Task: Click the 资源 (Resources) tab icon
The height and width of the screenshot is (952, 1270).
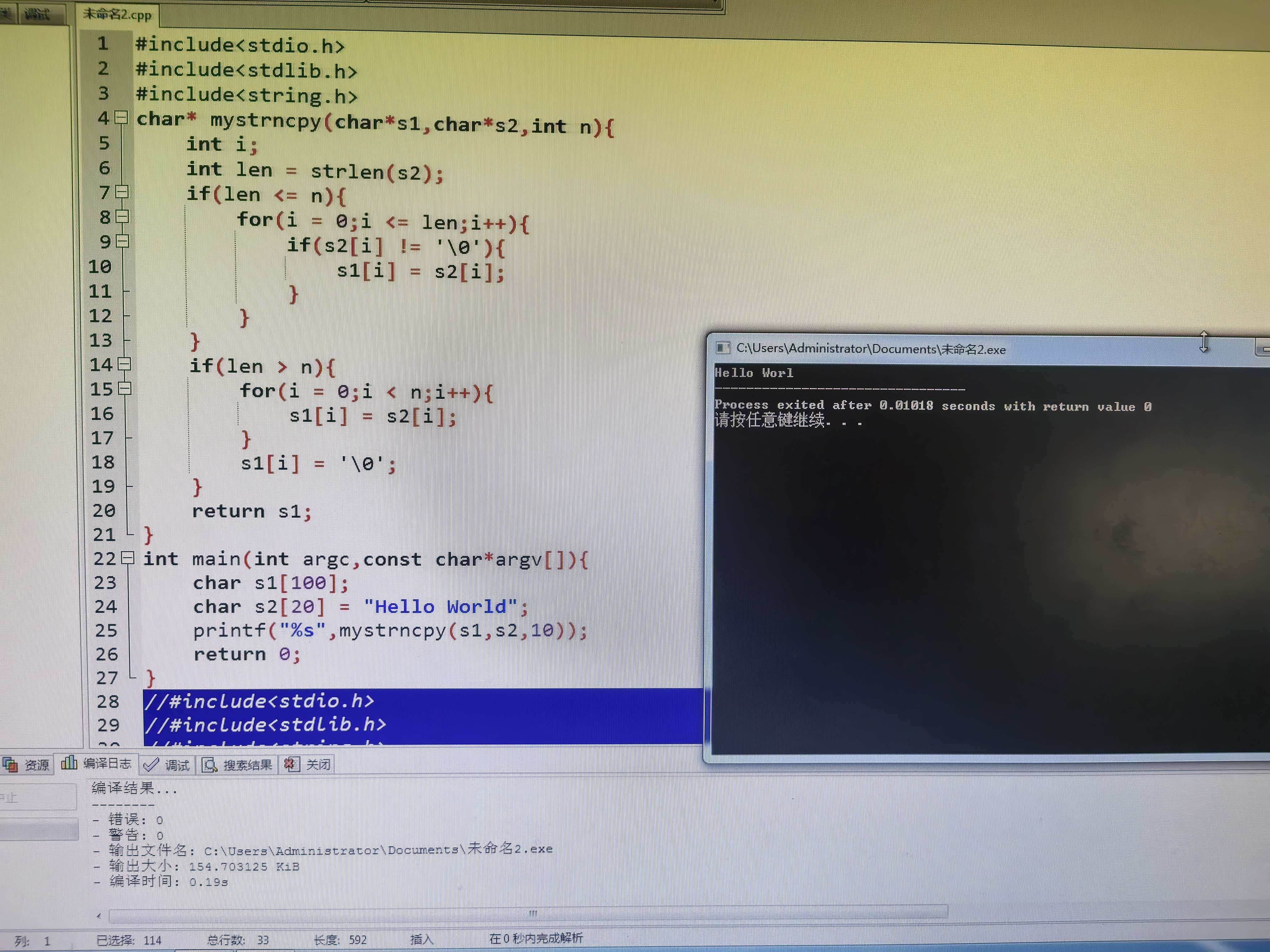Action: (x=10, y=764)
